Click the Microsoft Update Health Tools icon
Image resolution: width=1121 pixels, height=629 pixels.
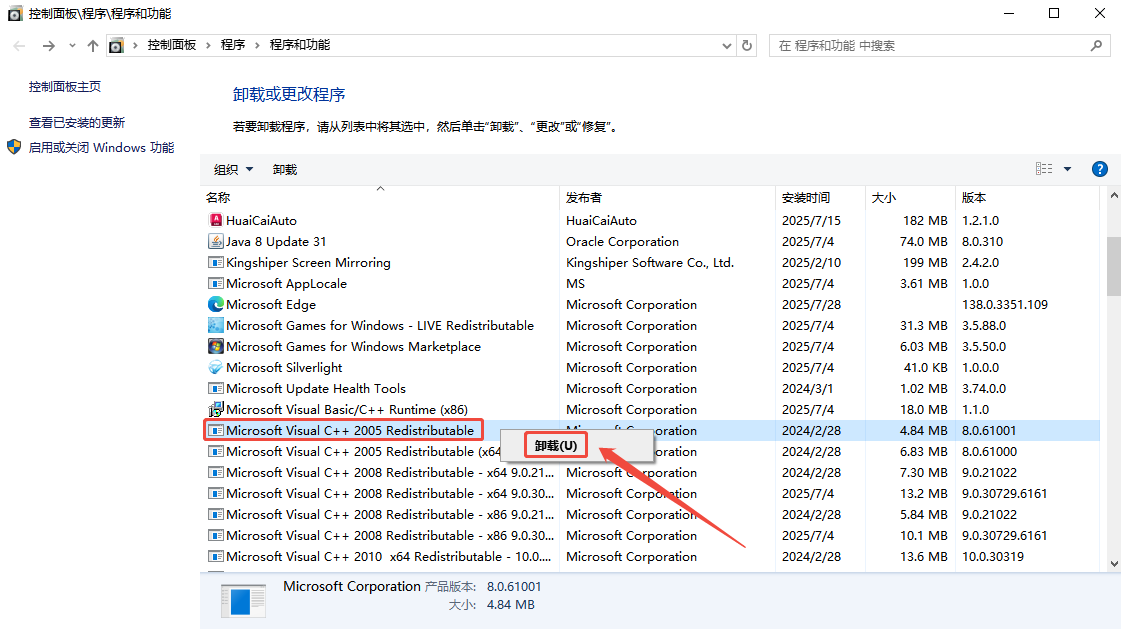(x=215, y=388)
